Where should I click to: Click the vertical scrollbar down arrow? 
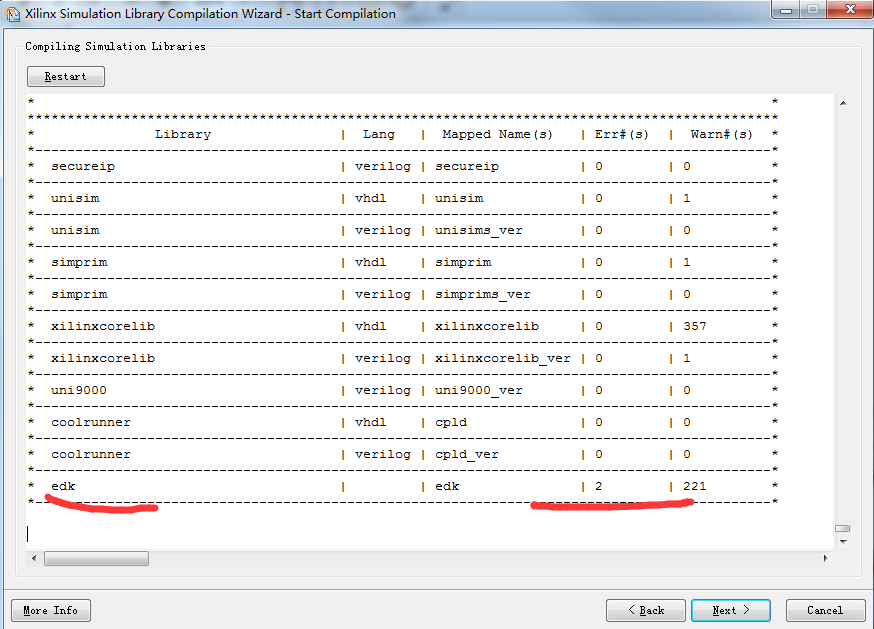tap(843, 541)
